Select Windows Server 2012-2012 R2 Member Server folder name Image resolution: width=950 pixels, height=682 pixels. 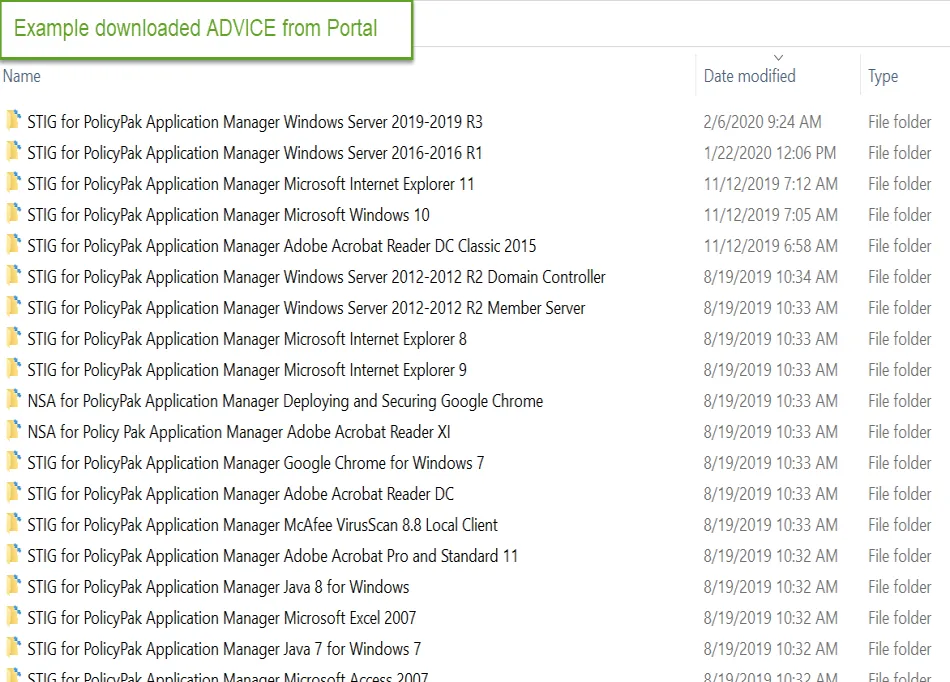click(x=306, y=308)
